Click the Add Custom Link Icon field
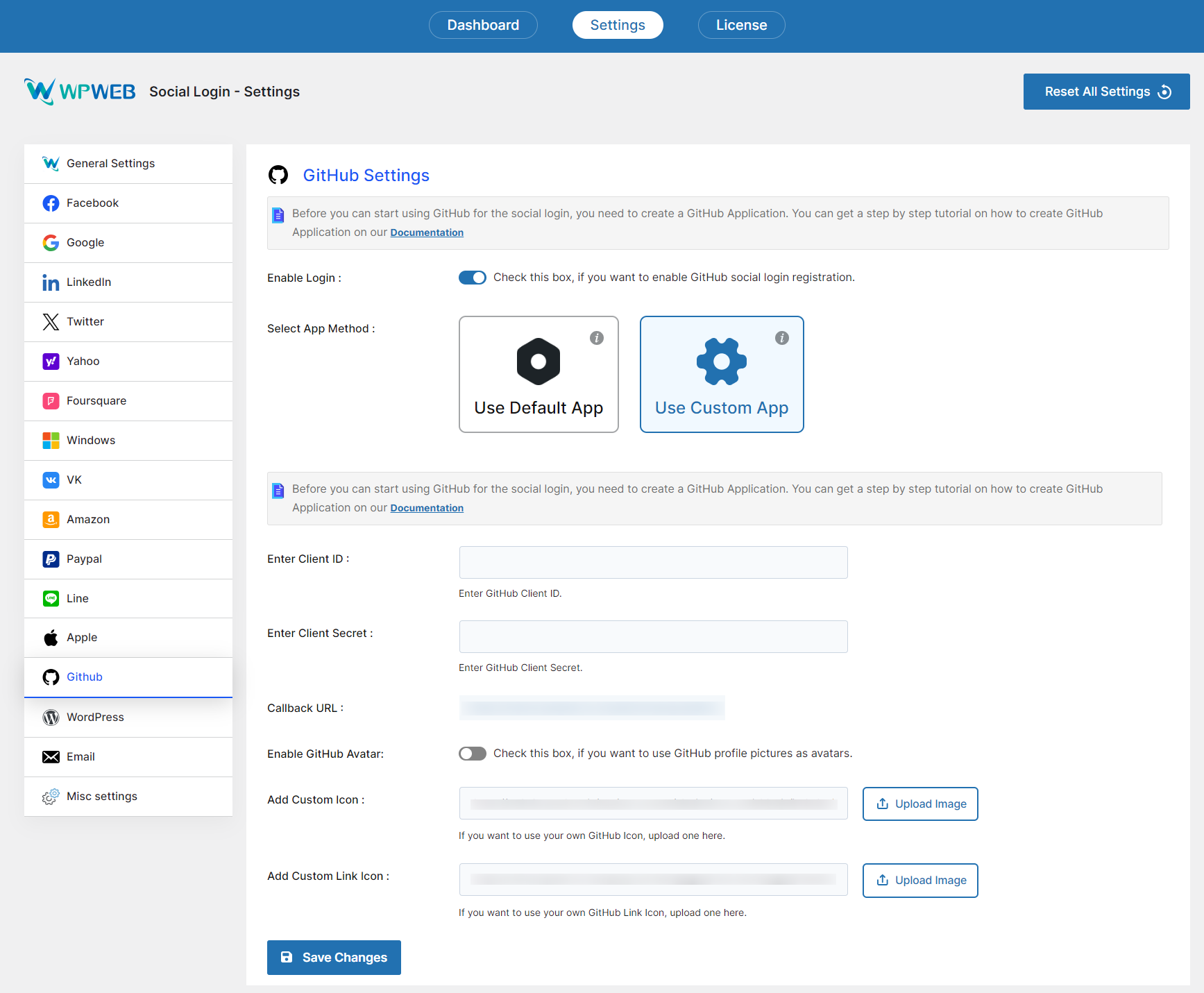Screen dimensions: 1204x993 tap(654, 880)
